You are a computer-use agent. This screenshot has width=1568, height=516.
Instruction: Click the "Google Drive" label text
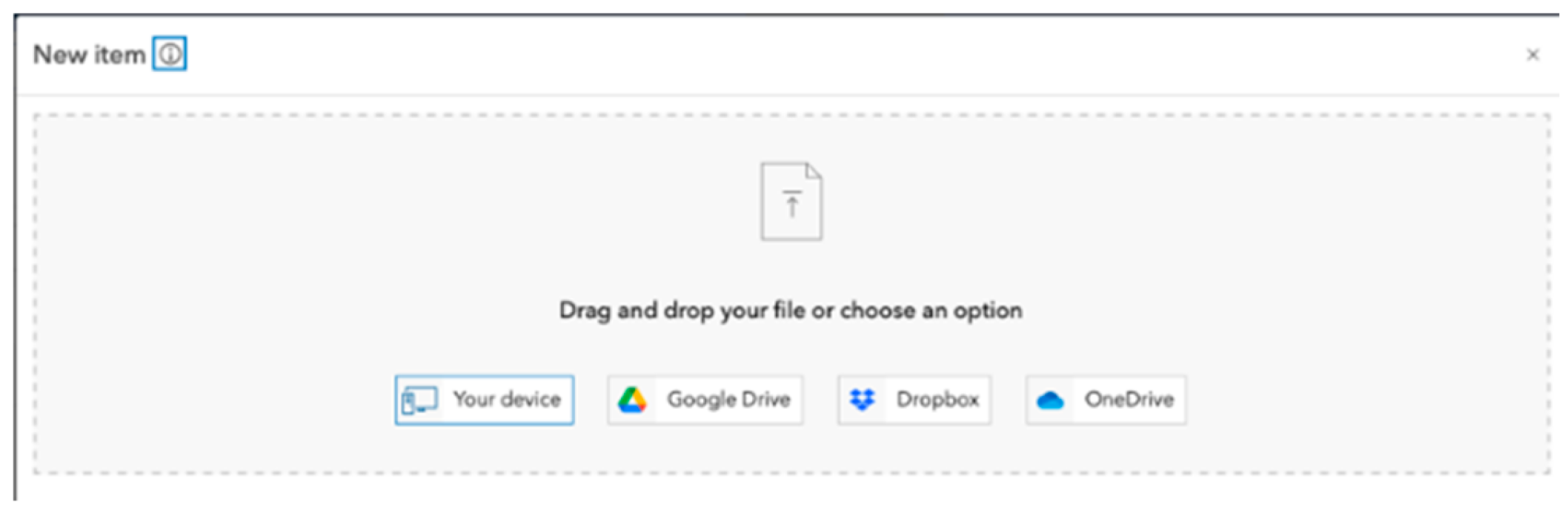tap(728, 400)
